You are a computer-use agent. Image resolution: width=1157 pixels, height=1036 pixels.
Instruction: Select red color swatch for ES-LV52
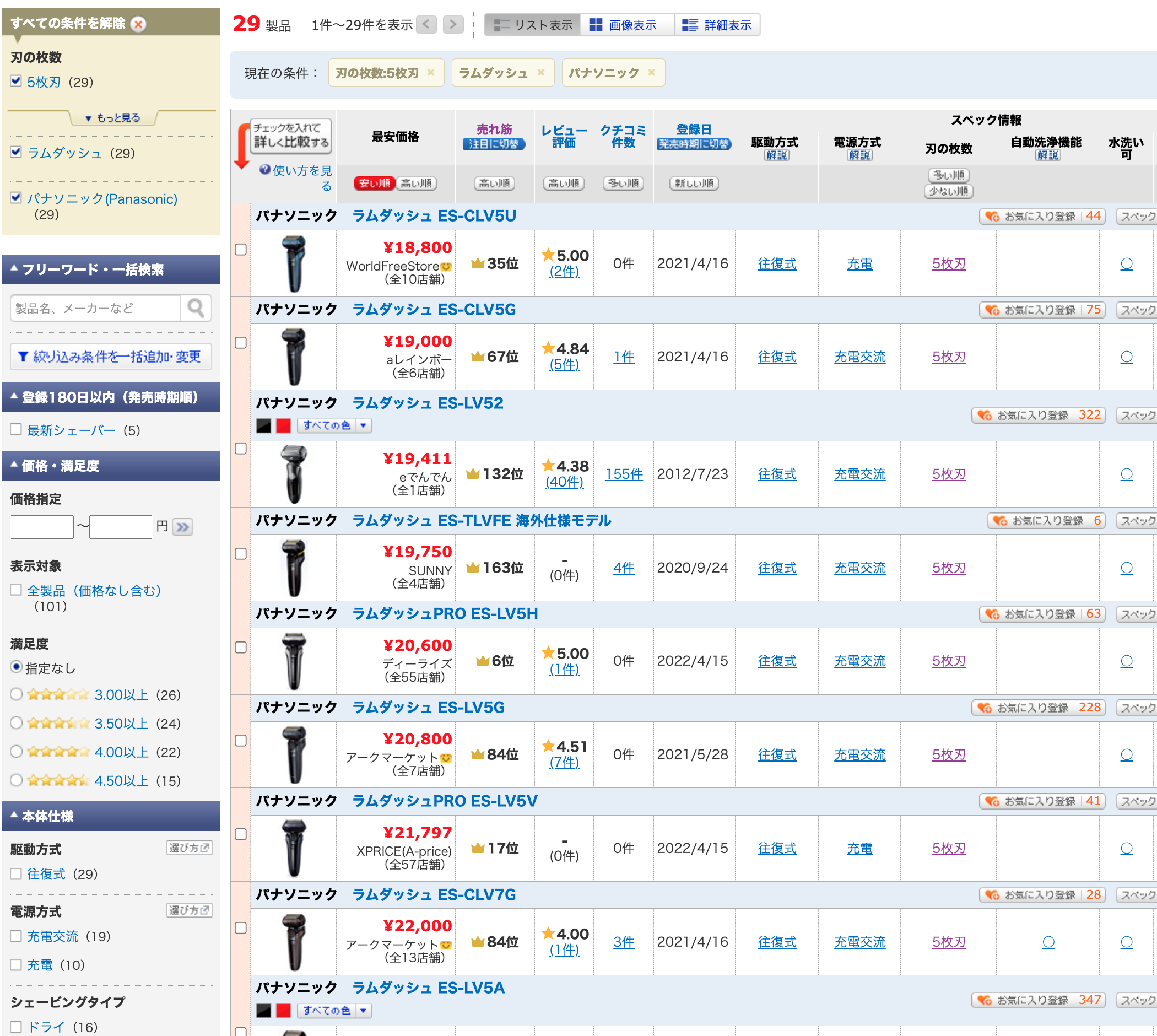click(x=283, y=425)
